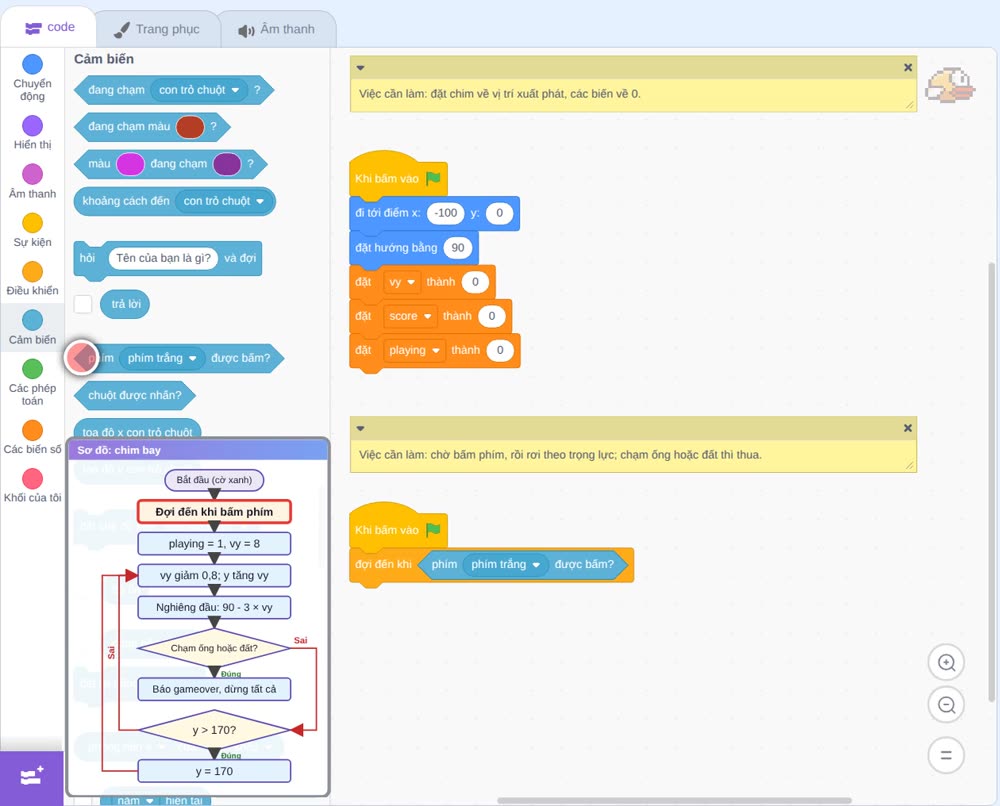
Task: Click the direction value 90 field
Action: click(x=458, y=248)
